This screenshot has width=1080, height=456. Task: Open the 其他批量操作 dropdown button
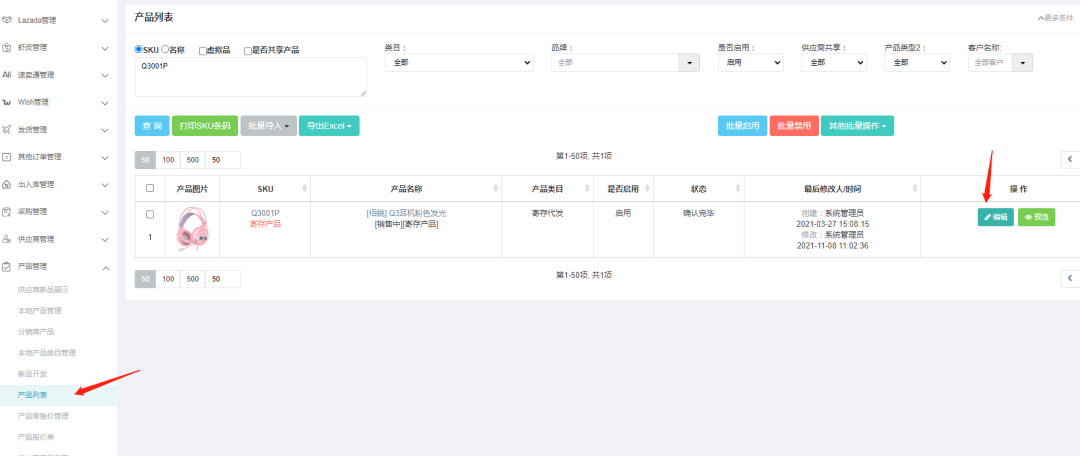coord(858,125)
